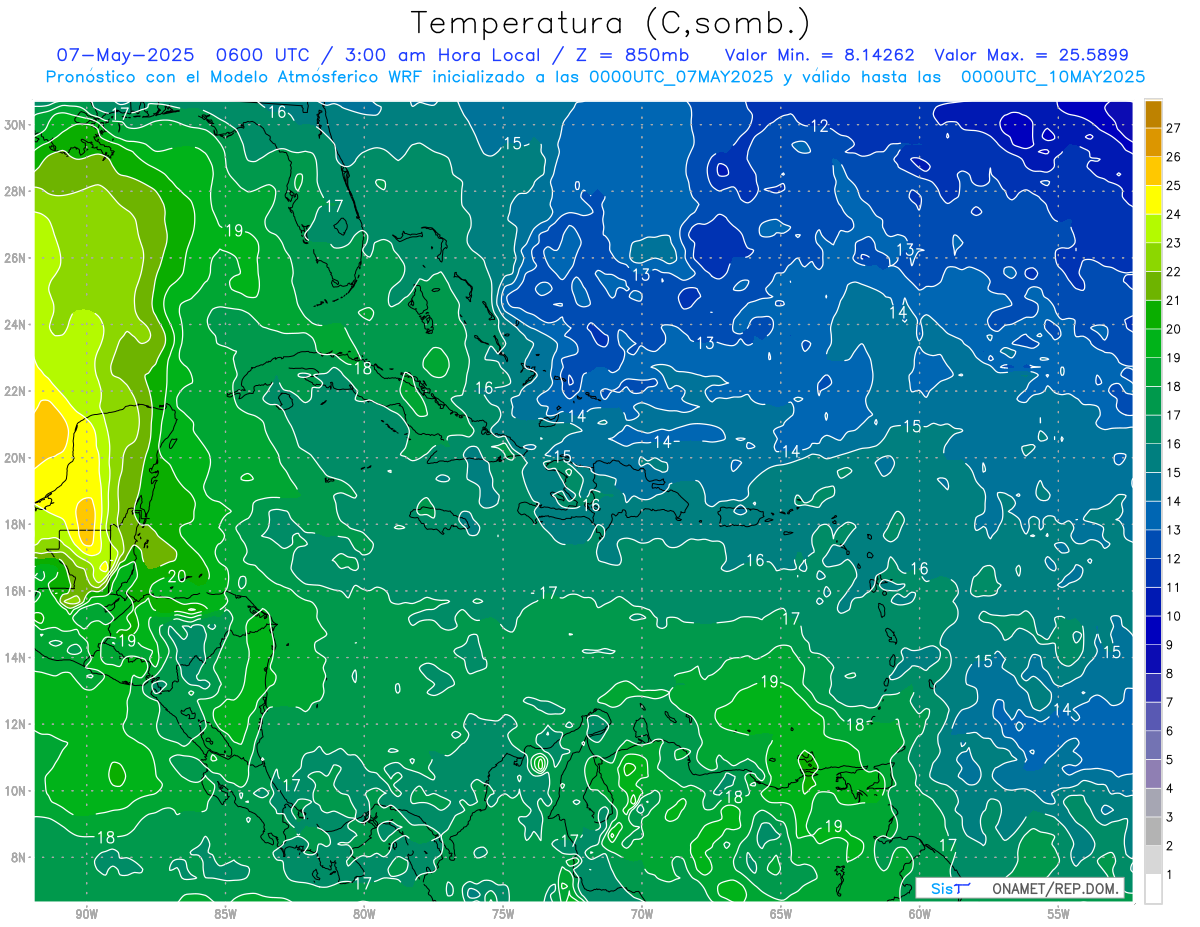The width and height of the screenshot is (1200, 927).
Task: Click the SisT logo in the map corner
Action: (x=950, y=888)
